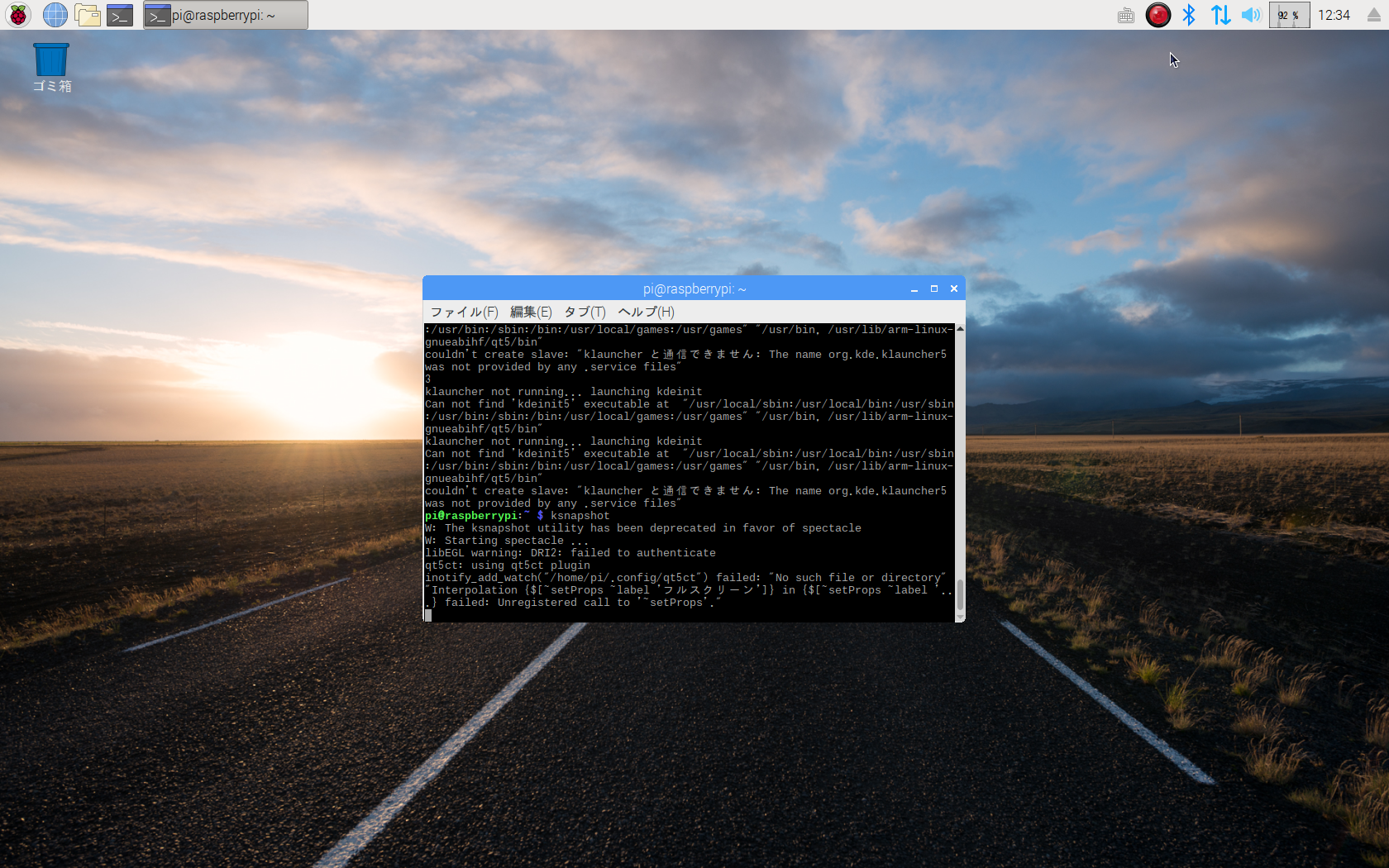Screen dimensions: 1389x868
Task: Open the ゴミ箱 trash icon on desktop
Action: pos(51,68)
